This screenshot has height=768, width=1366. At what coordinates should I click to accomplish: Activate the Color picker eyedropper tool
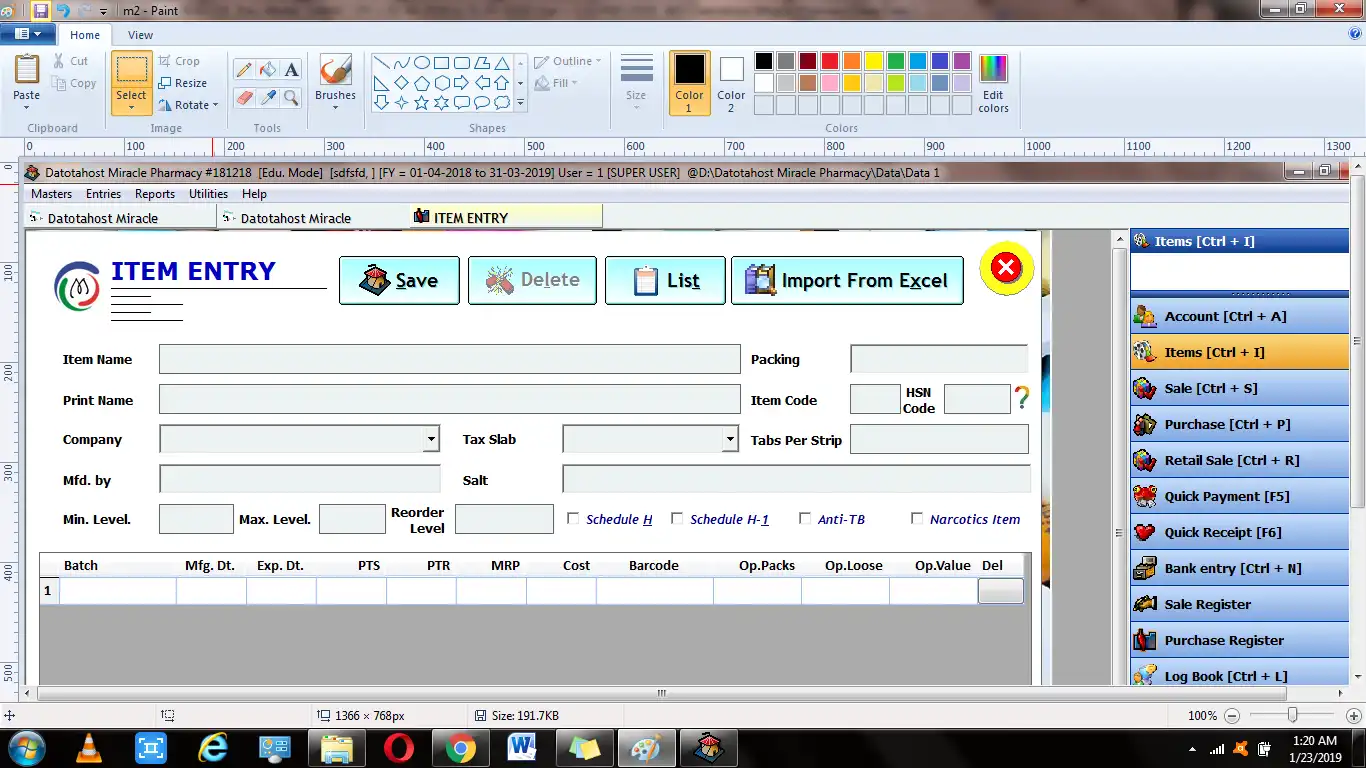click(267, 97)
